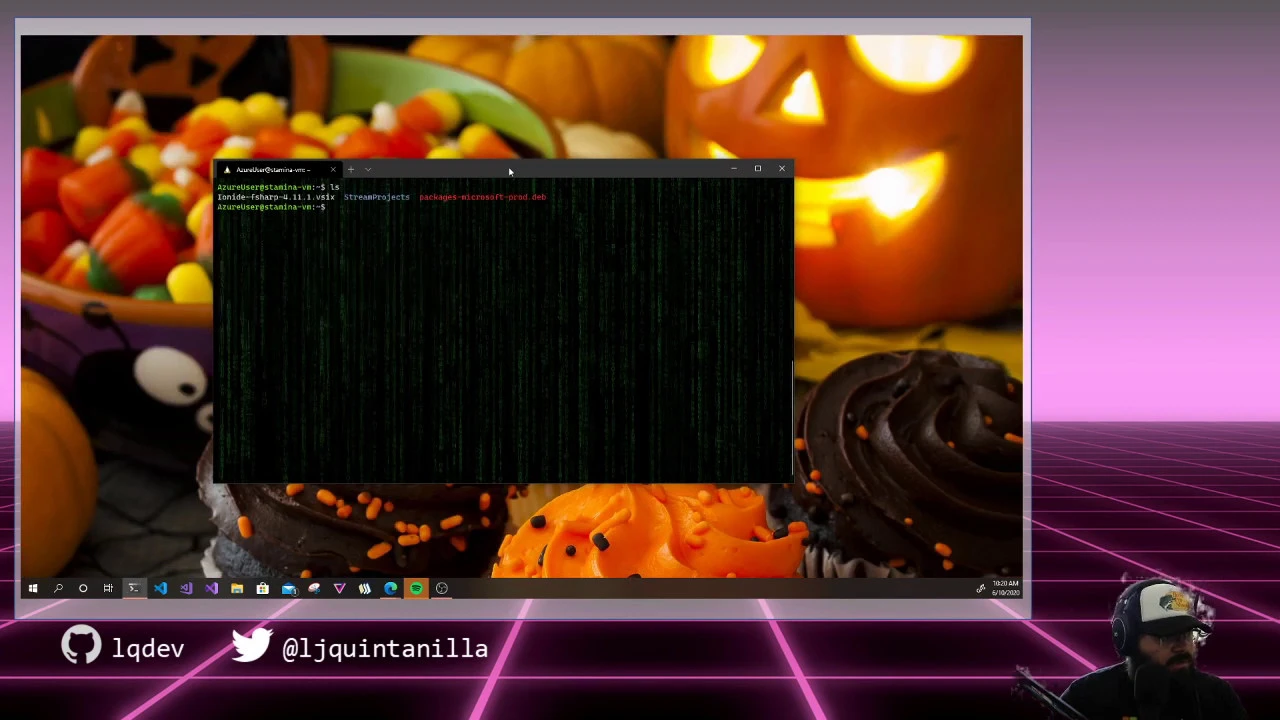
Task: Click system tray icon beside clock
Action: [x=981, y=588]
